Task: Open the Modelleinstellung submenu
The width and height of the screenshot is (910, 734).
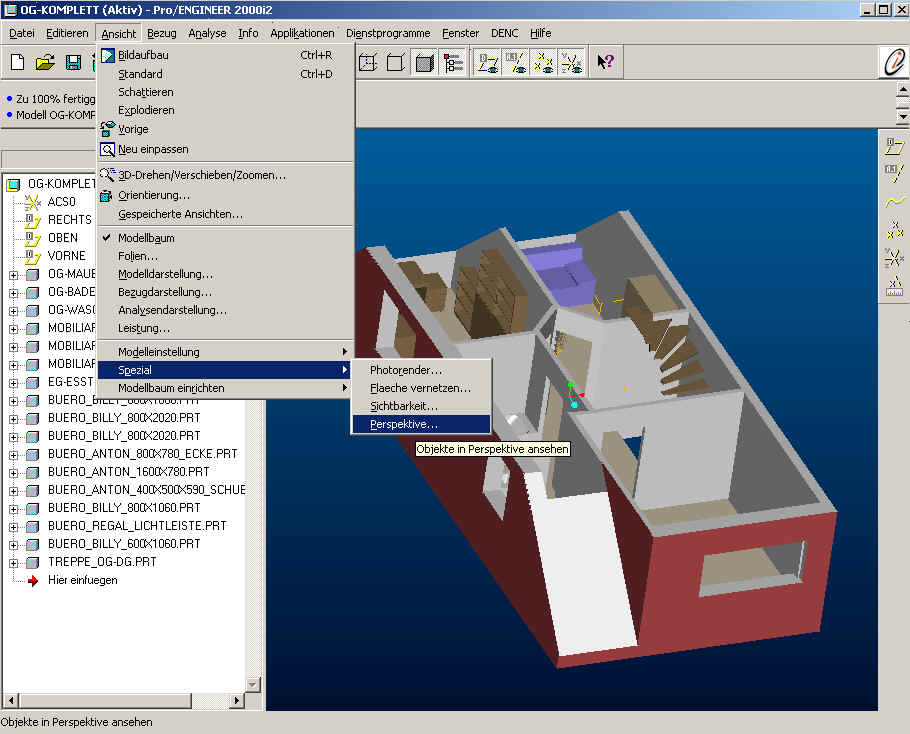Action: coord(226,352)
